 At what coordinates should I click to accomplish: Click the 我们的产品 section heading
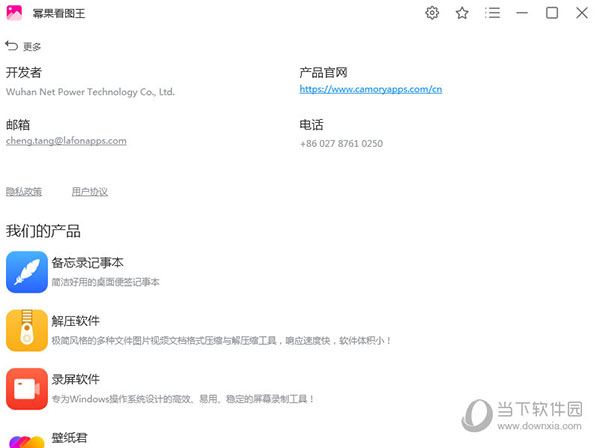point(43,231)
